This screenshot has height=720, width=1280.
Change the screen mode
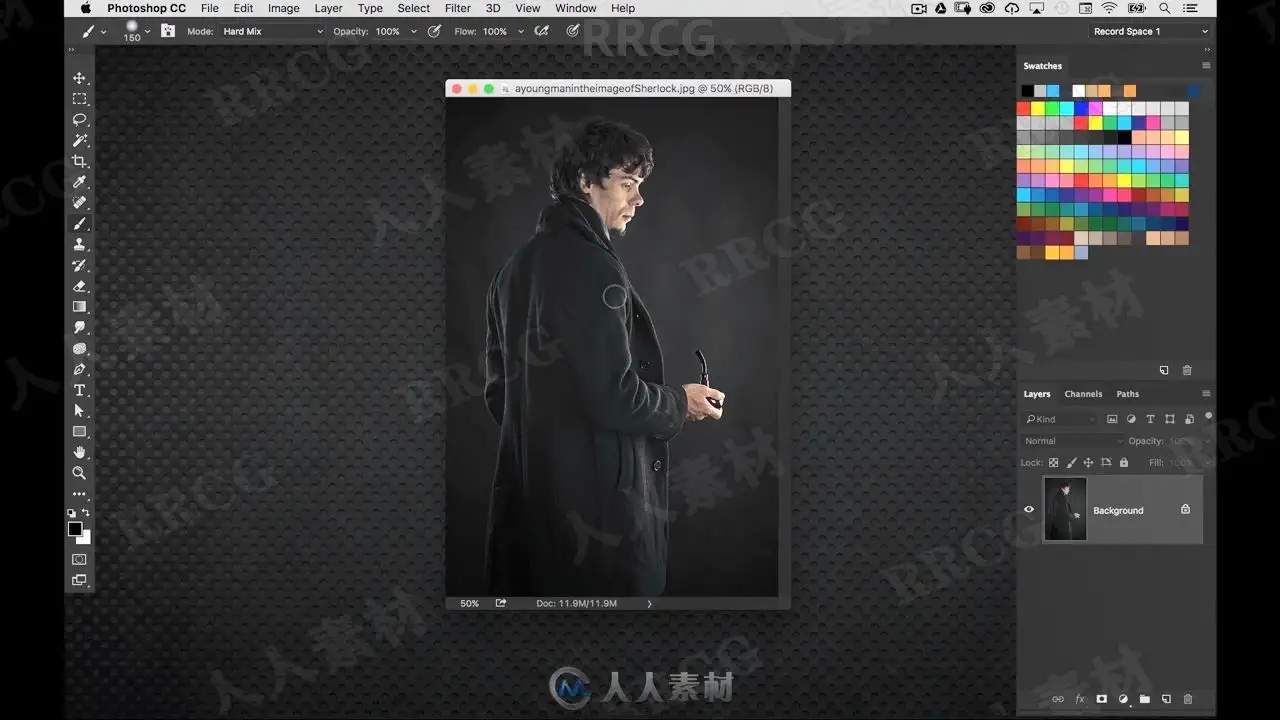click(80, 580)
